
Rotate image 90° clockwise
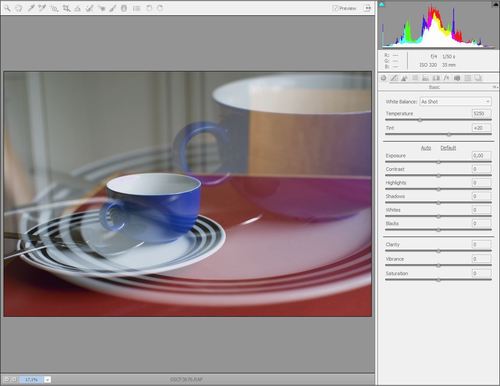click(x=160, y=8)
